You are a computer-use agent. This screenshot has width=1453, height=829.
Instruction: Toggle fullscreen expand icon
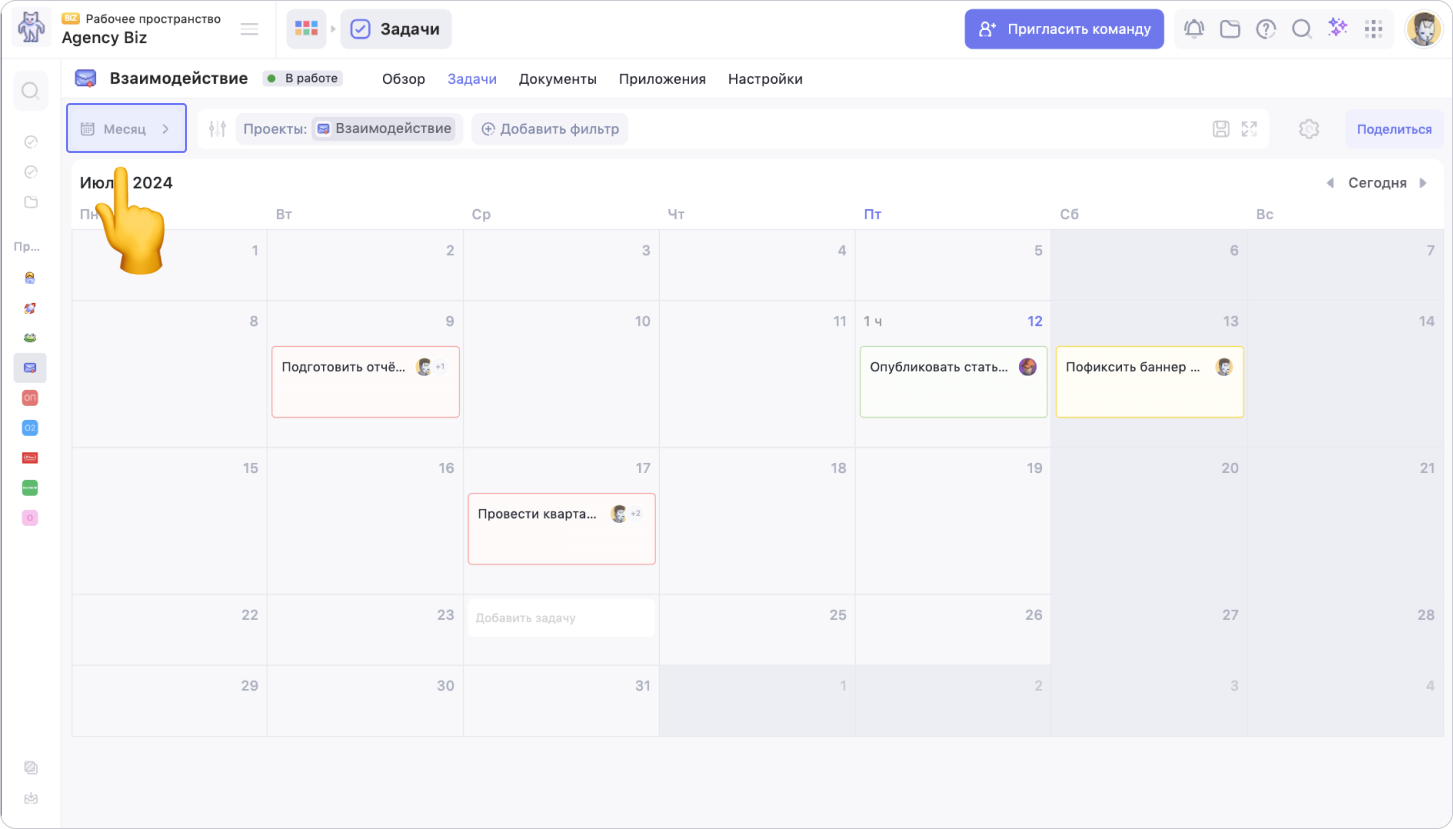[1249, 129]
